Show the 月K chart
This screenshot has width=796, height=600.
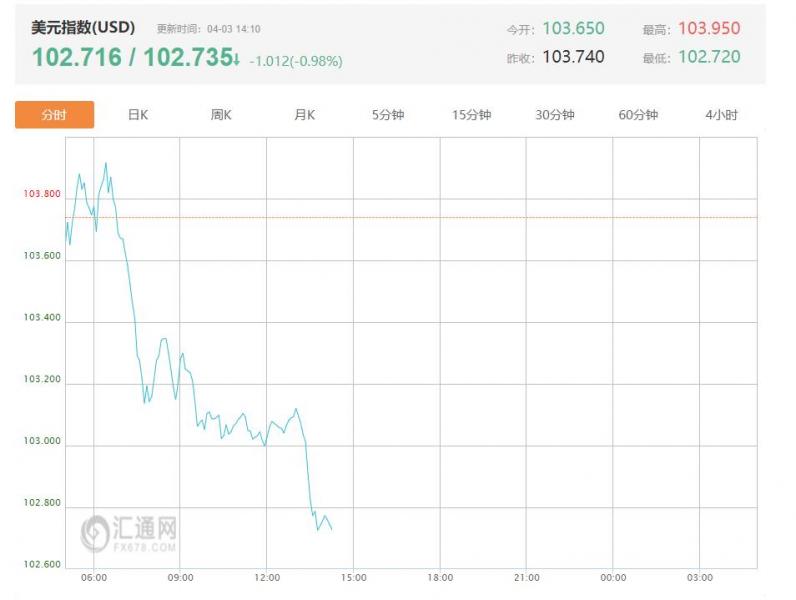(304, 115)
